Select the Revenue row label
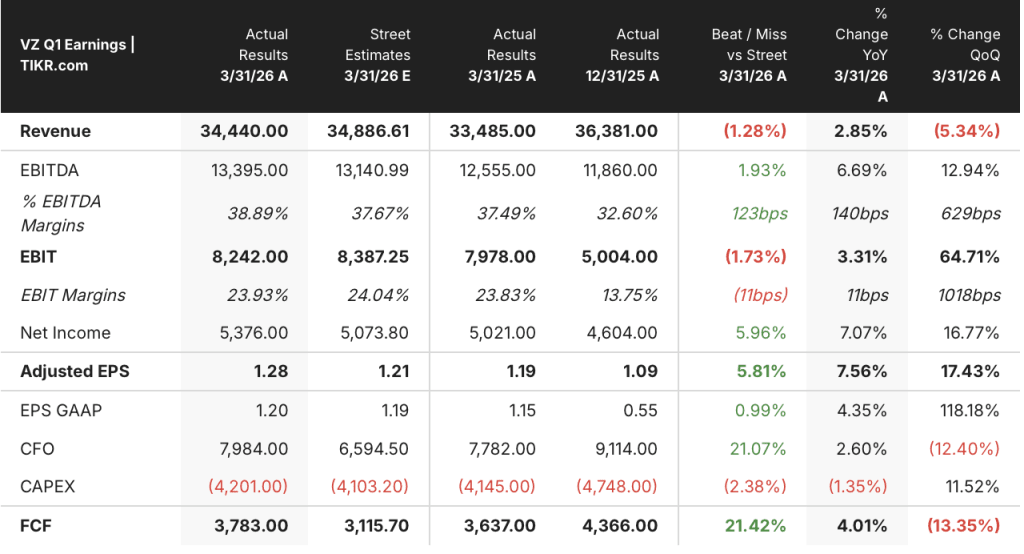1024x554 pixels. click(x=56, y=131)
